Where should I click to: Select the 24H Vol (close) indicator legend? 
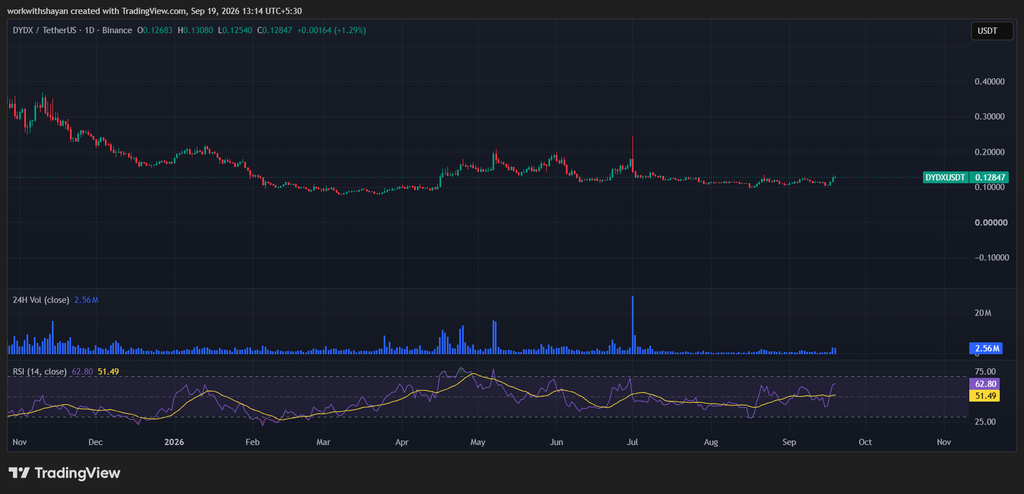(40, 300)
